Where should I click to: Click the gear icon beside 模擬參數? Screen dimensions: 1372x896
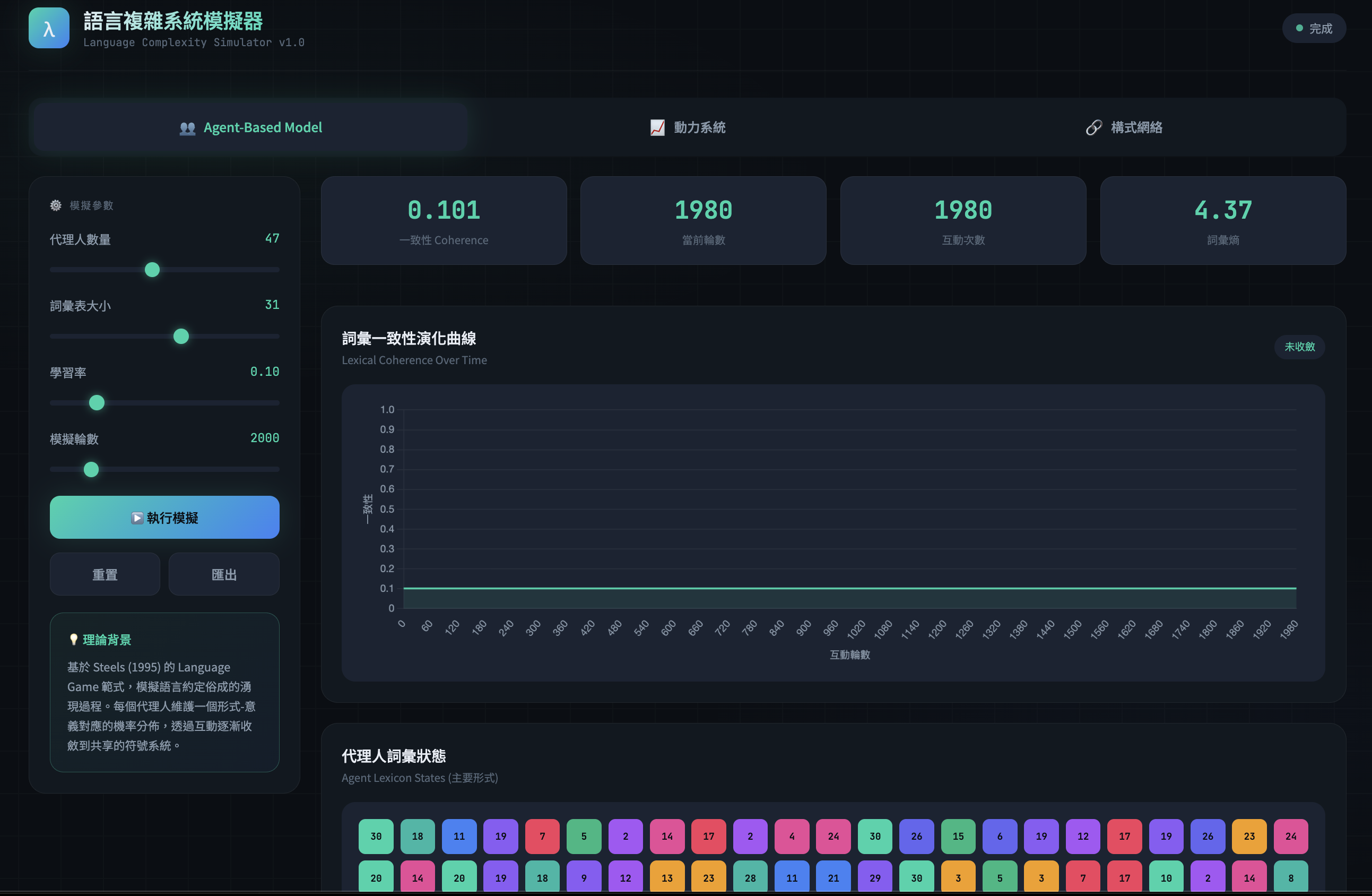pos(55,205)
